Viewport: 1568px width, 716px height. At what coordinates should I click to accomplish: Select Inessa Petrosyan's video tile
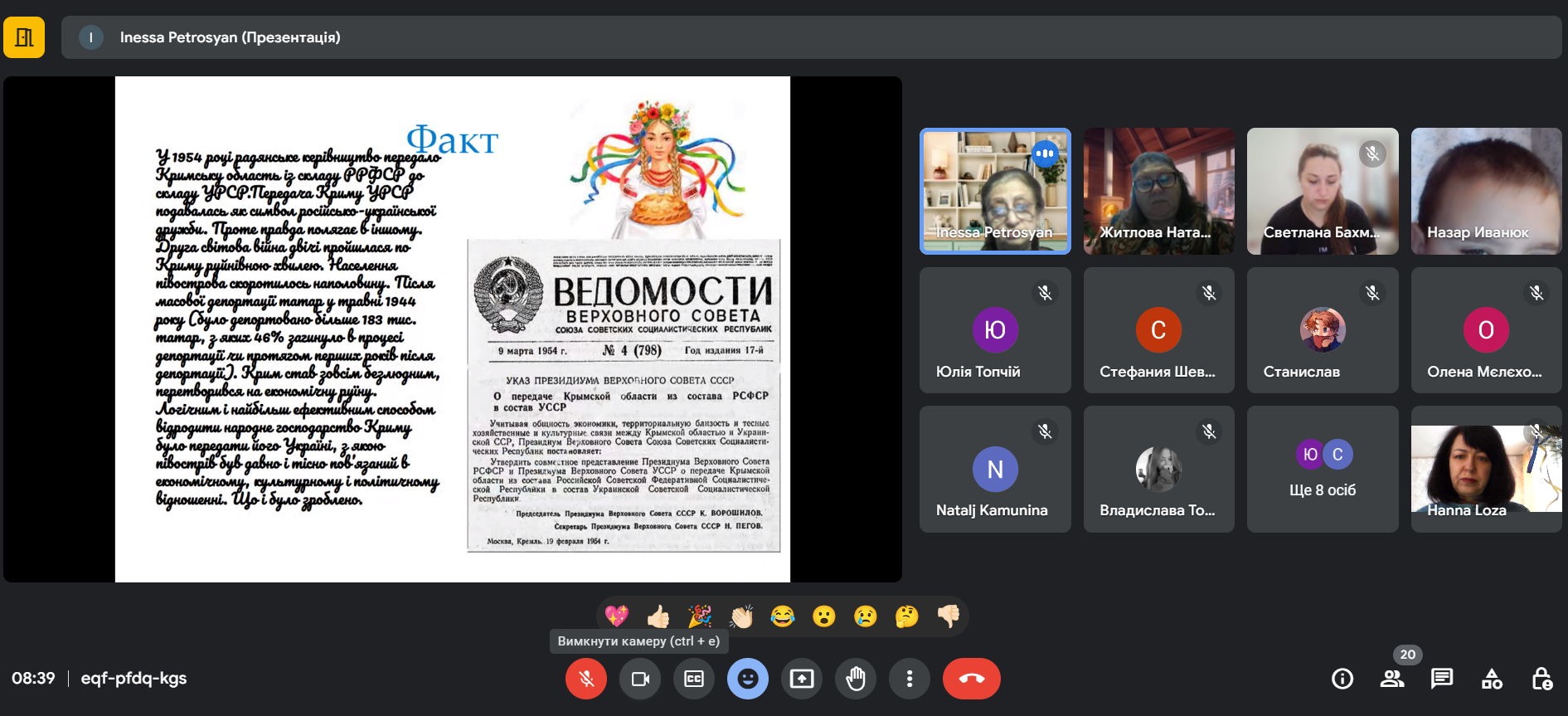click(995, 191)
